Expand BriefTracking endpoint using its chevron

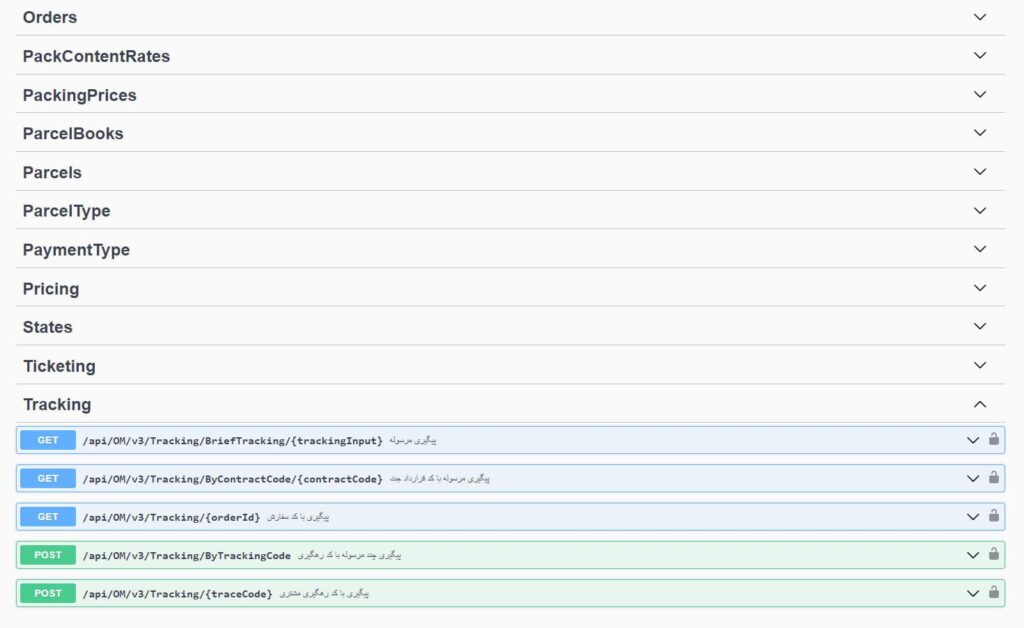click(x=972, y=440)
